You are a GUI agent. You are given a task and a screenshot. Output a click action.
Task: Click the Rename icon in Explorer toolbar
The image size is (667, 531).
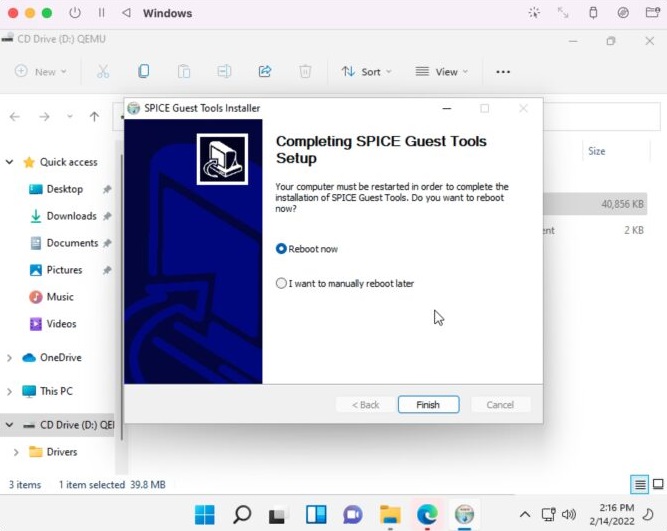(x=224, y=71)
